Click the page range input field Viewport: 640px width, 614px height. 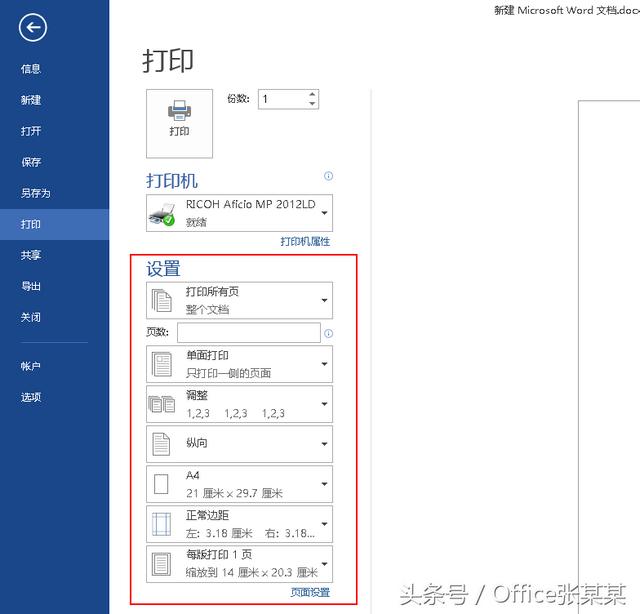(x=249, y=333)
